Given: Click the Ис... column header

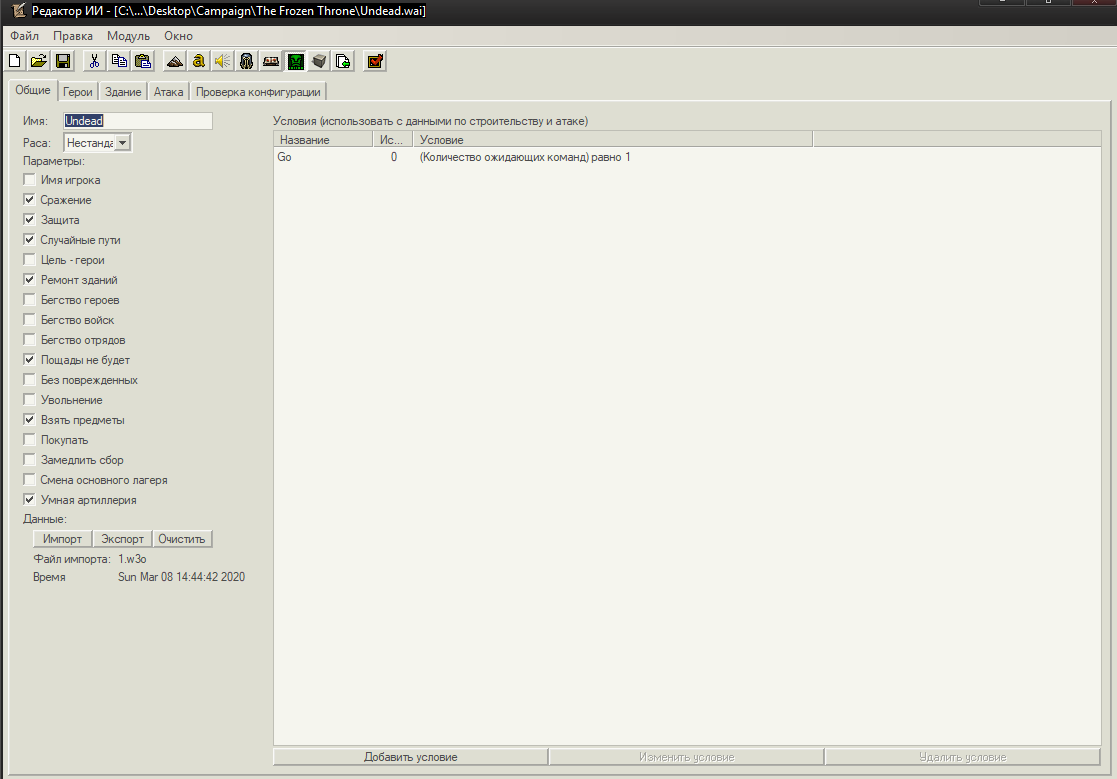Looking at the screenshot, I should [x=393, y=140].
